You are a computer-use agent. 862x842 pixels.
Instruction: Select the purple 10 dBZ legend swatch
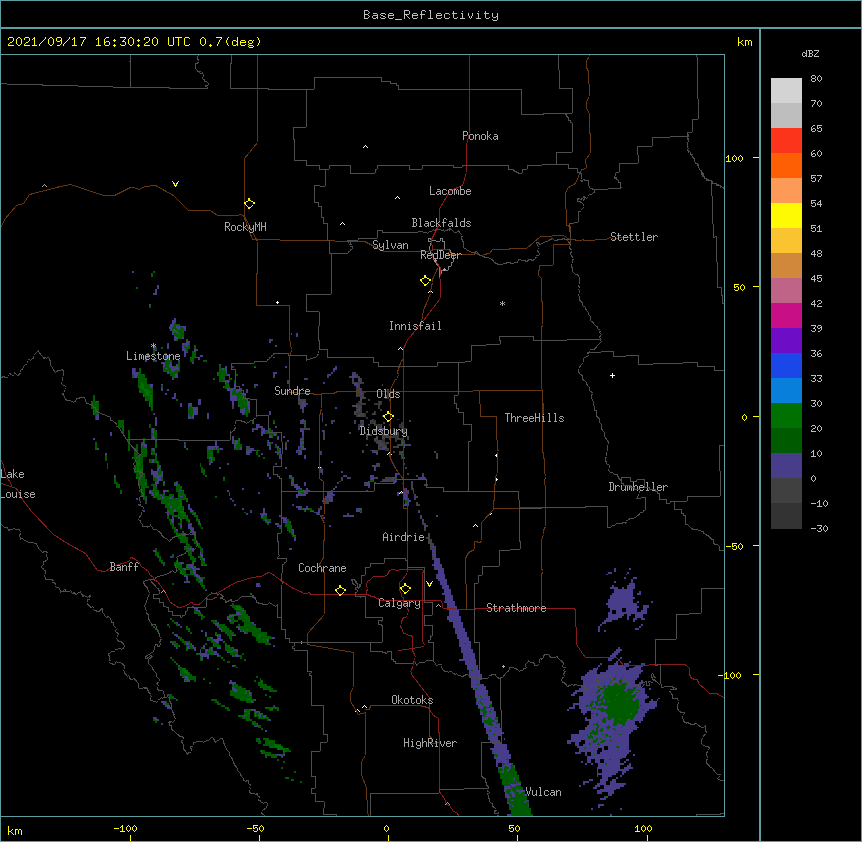click(786, 466)
